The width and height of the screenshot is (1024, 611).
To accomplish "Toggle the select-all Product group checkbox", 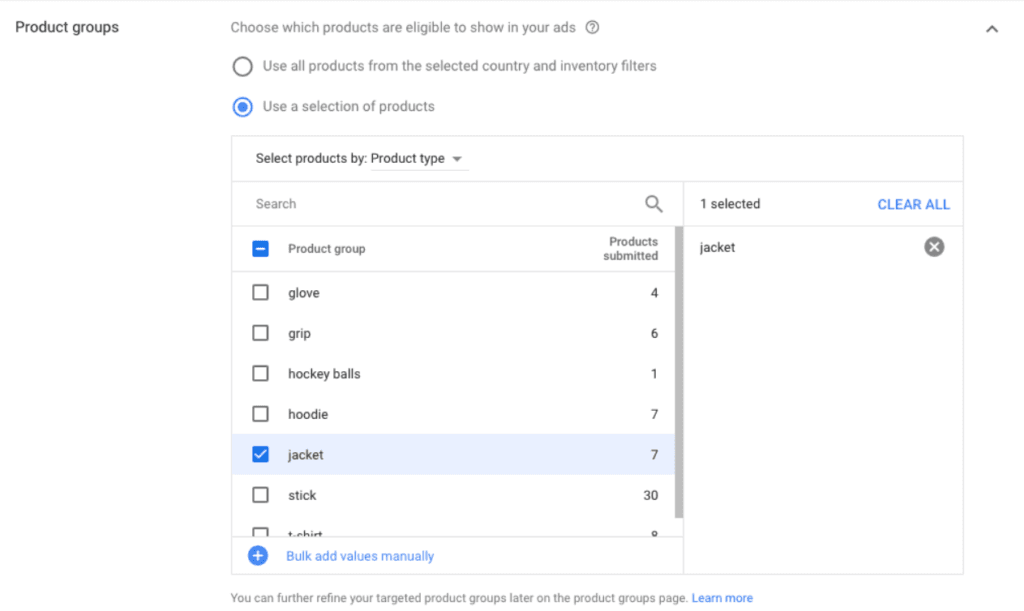I will pos(261,249).
